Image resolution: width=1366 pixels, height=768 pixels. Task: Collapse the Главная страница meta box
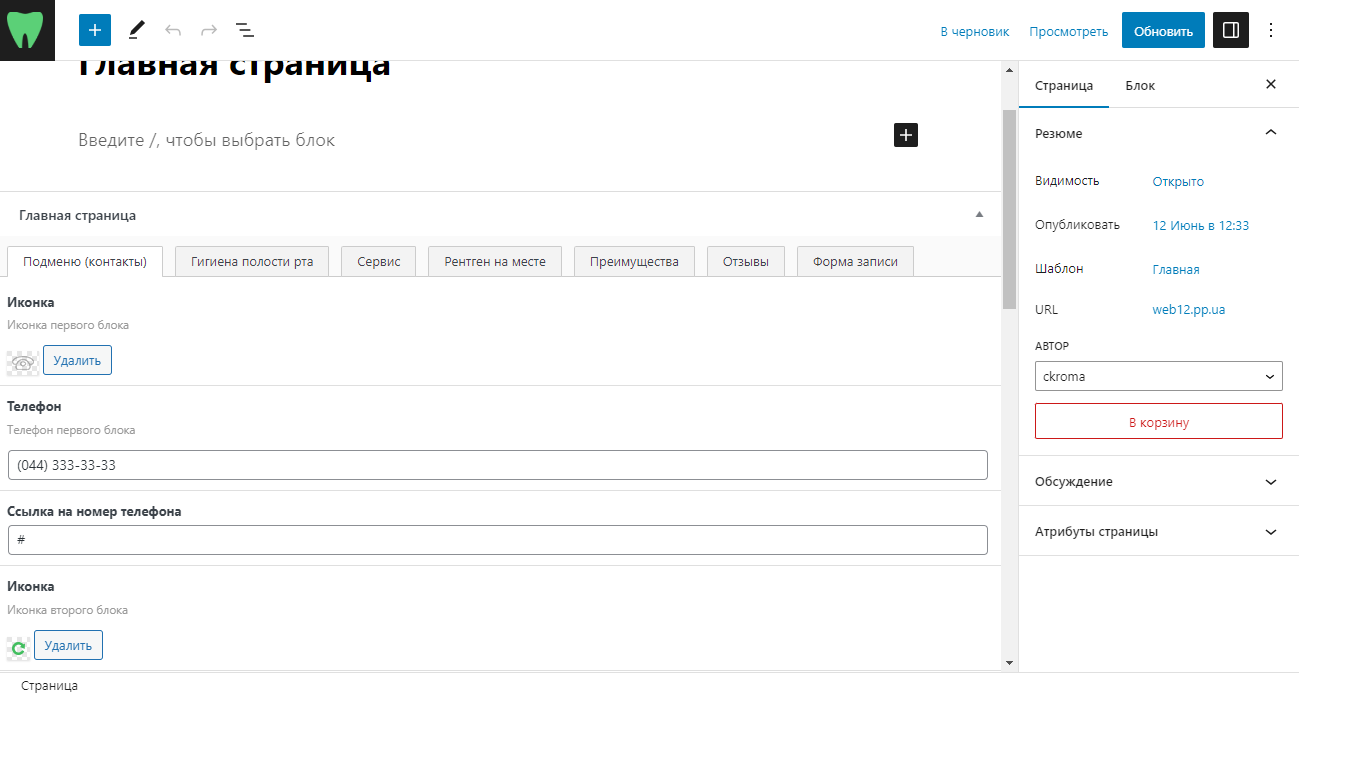pyautogui.click(x=980, y=214)
